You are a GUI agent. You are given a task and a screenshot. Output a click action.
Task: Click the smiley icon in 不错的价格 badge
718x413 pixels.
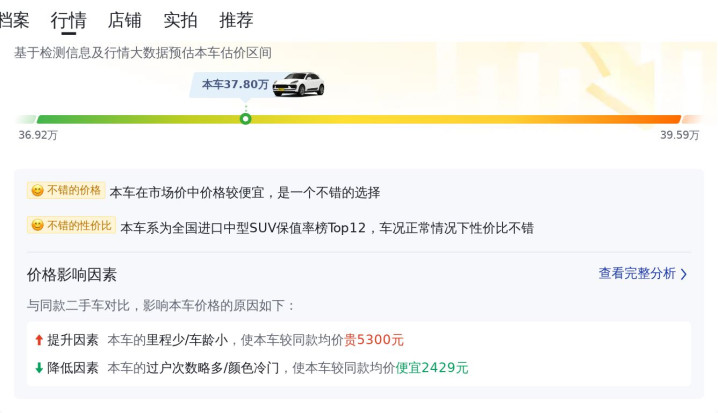click(x=38, y=190)
